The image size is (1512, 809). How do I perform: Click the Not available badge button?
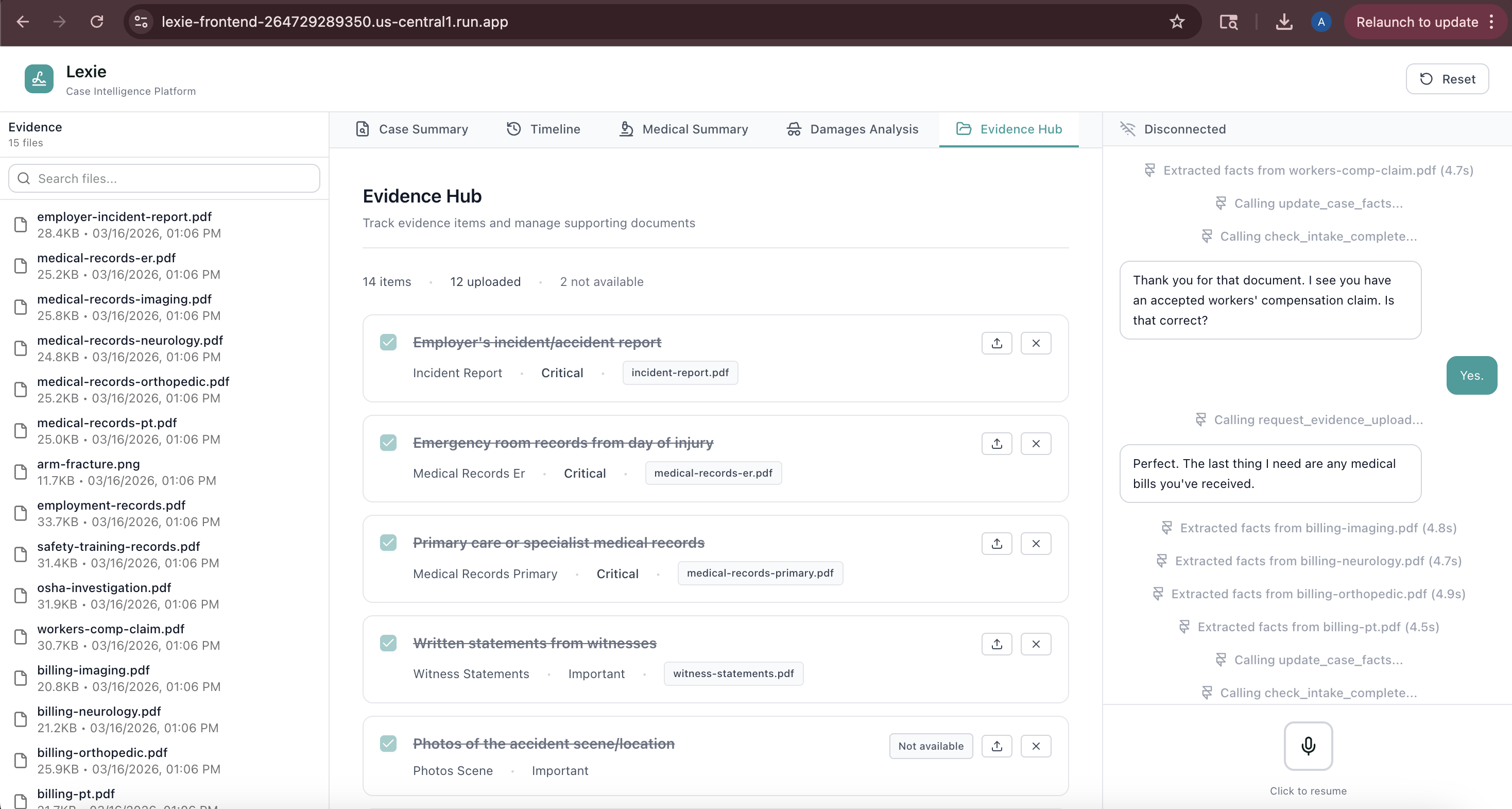[931, 746]
